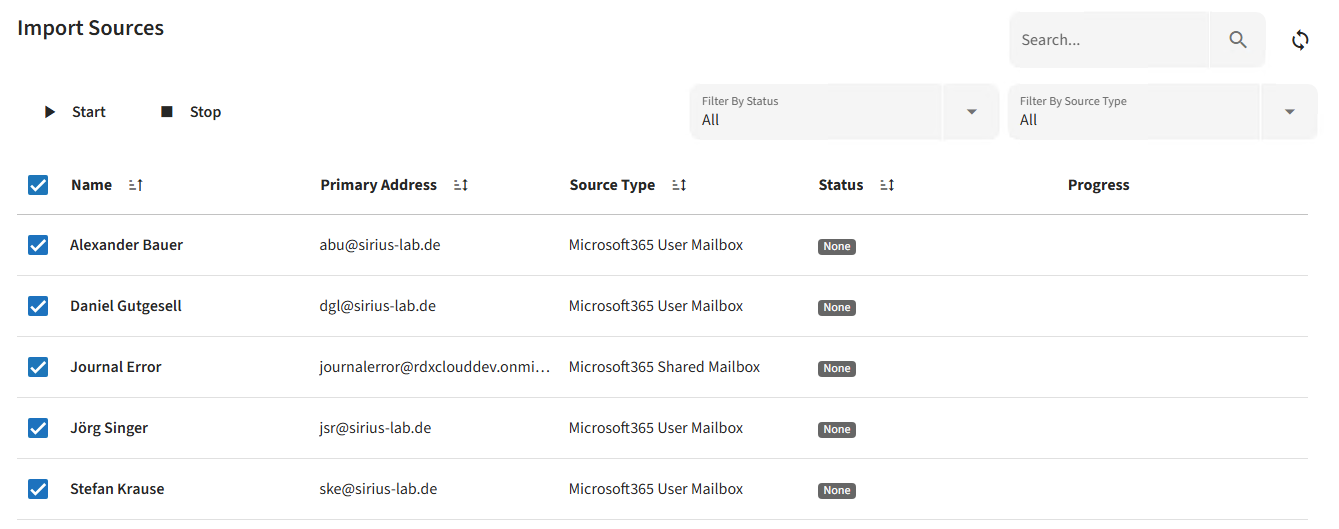Start the selected import sources
The height and width of the screenshot is (529, 1339).
point(74,112)
